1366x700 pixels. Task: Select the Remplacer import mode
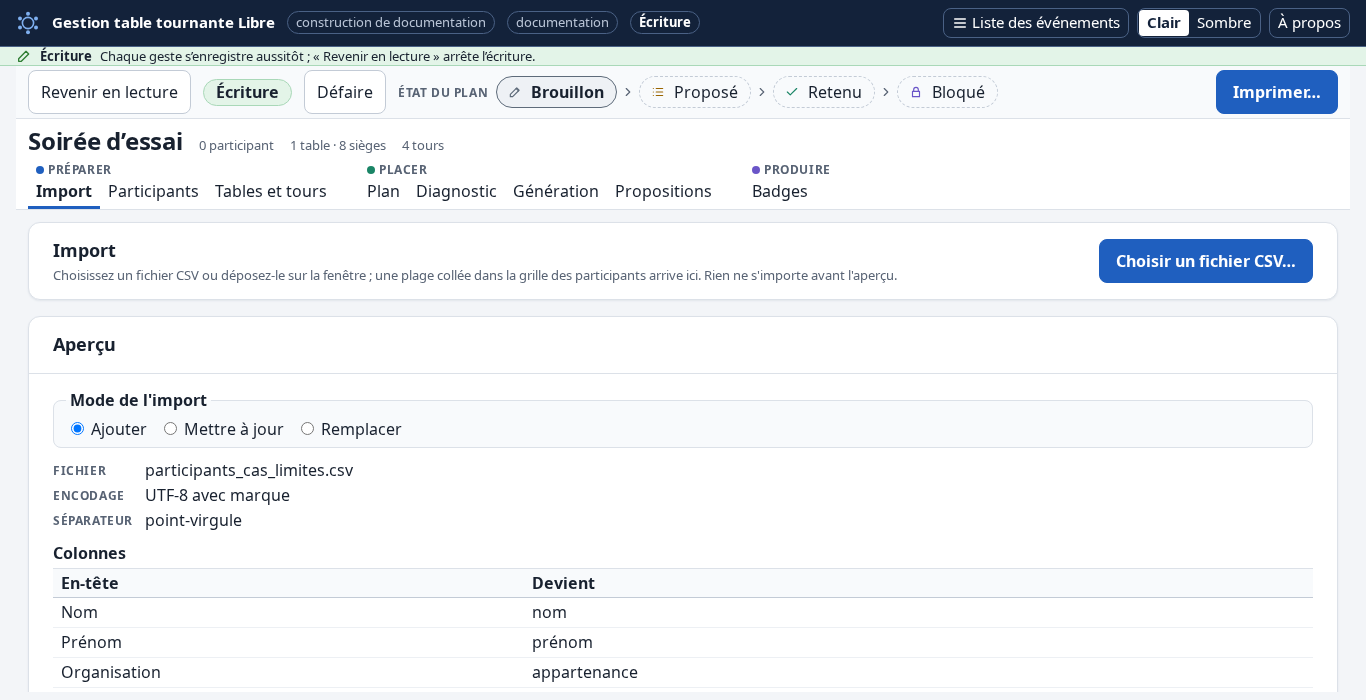click(x=351, y=429)
